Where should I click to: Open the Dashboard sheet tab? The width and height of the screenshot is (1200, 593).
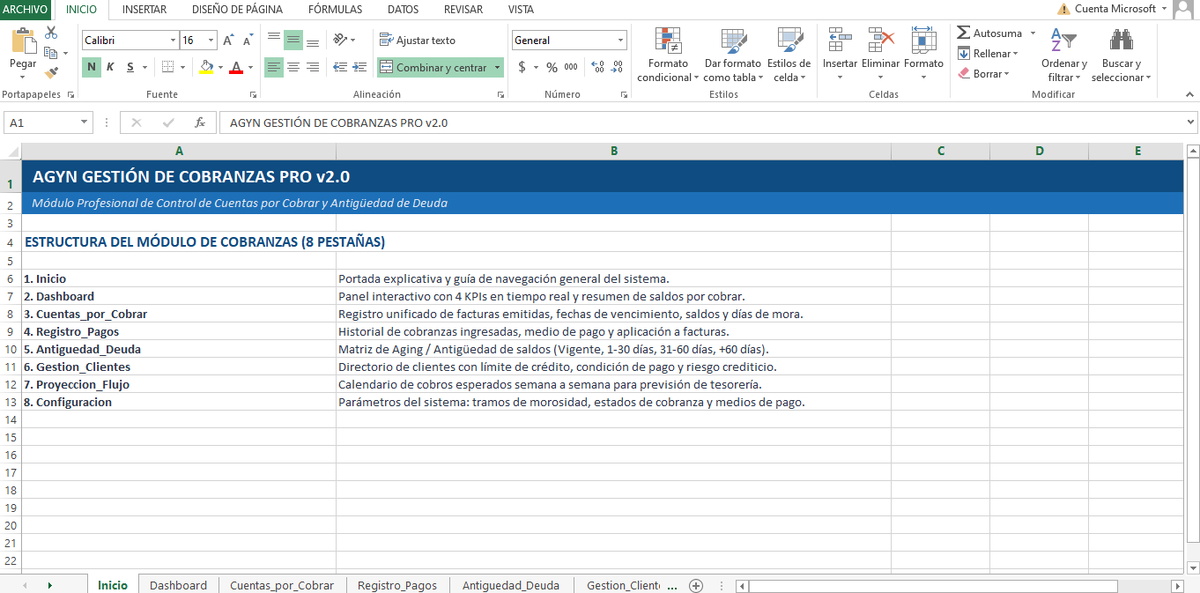coord(178,585)
